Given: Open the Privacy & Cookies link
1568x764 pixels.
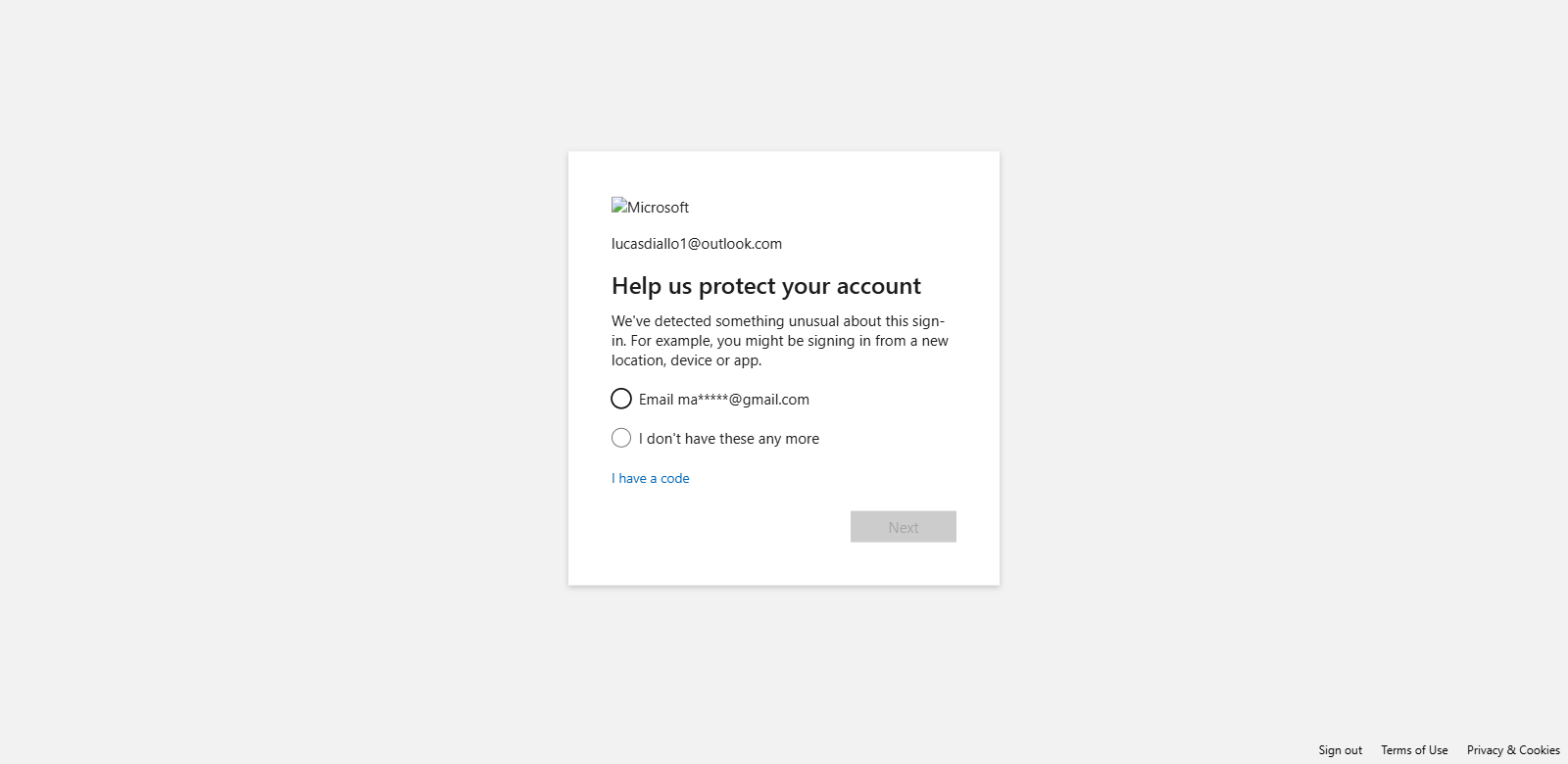Looking at the screenshot, I should click(1513, 750).
